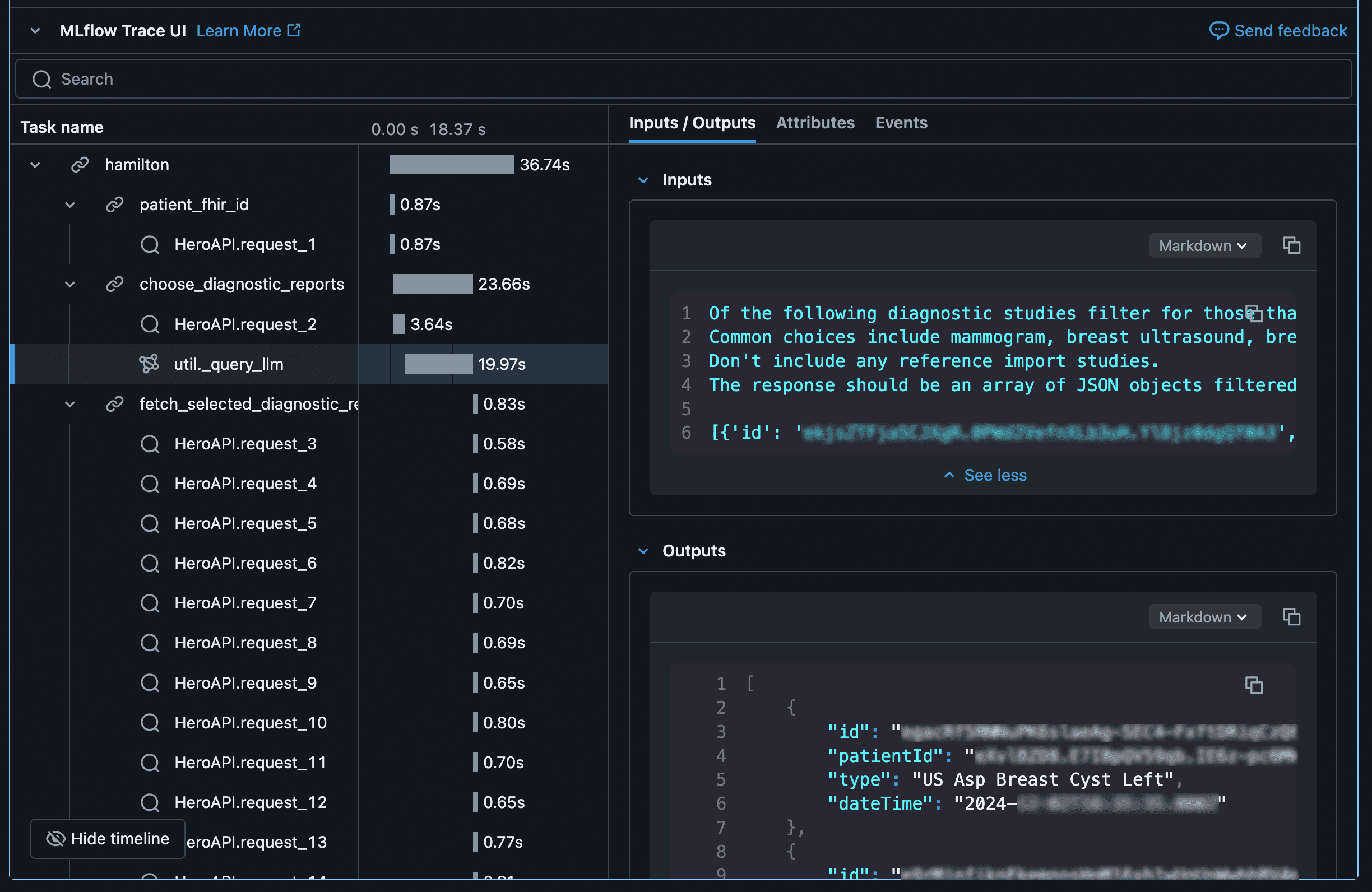
Task: Click the "US Asp Breast Cyst Left" output value
Action: (x=1042, y=779)
